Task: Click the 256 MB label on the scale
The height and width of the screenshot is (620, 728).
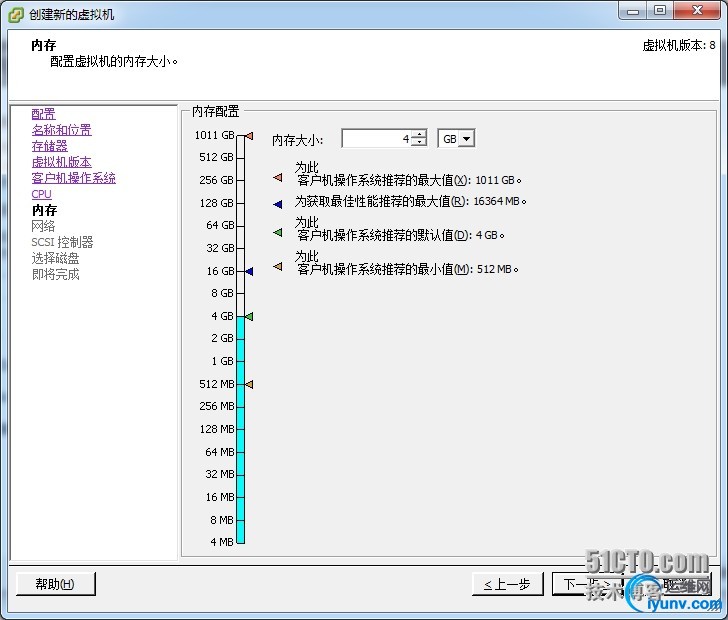Action: pos(217,406)
